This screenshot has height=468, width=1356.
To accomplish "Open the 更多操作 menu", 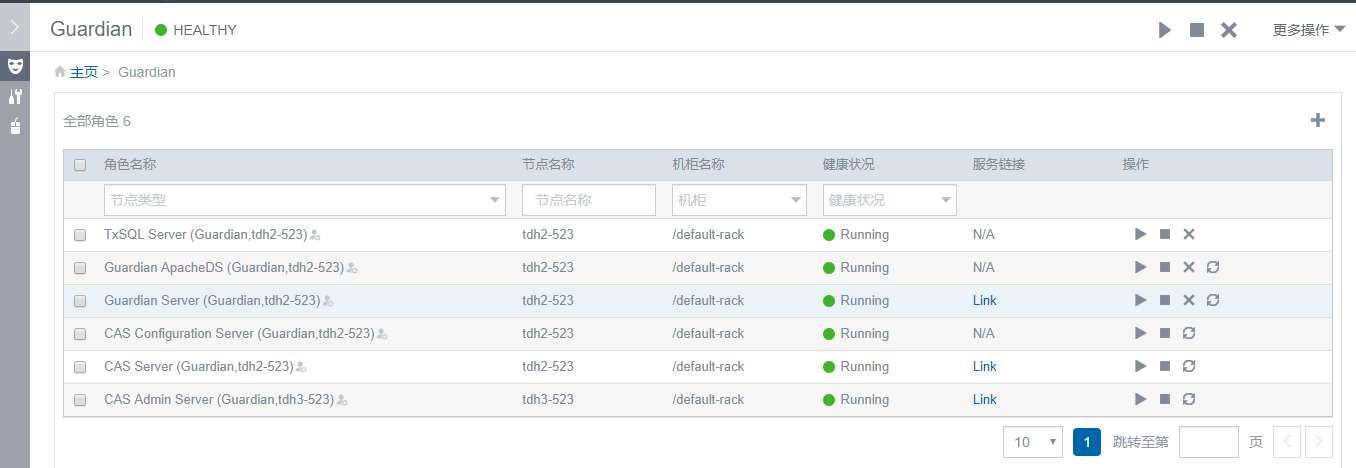I will tap(1308, 30).
